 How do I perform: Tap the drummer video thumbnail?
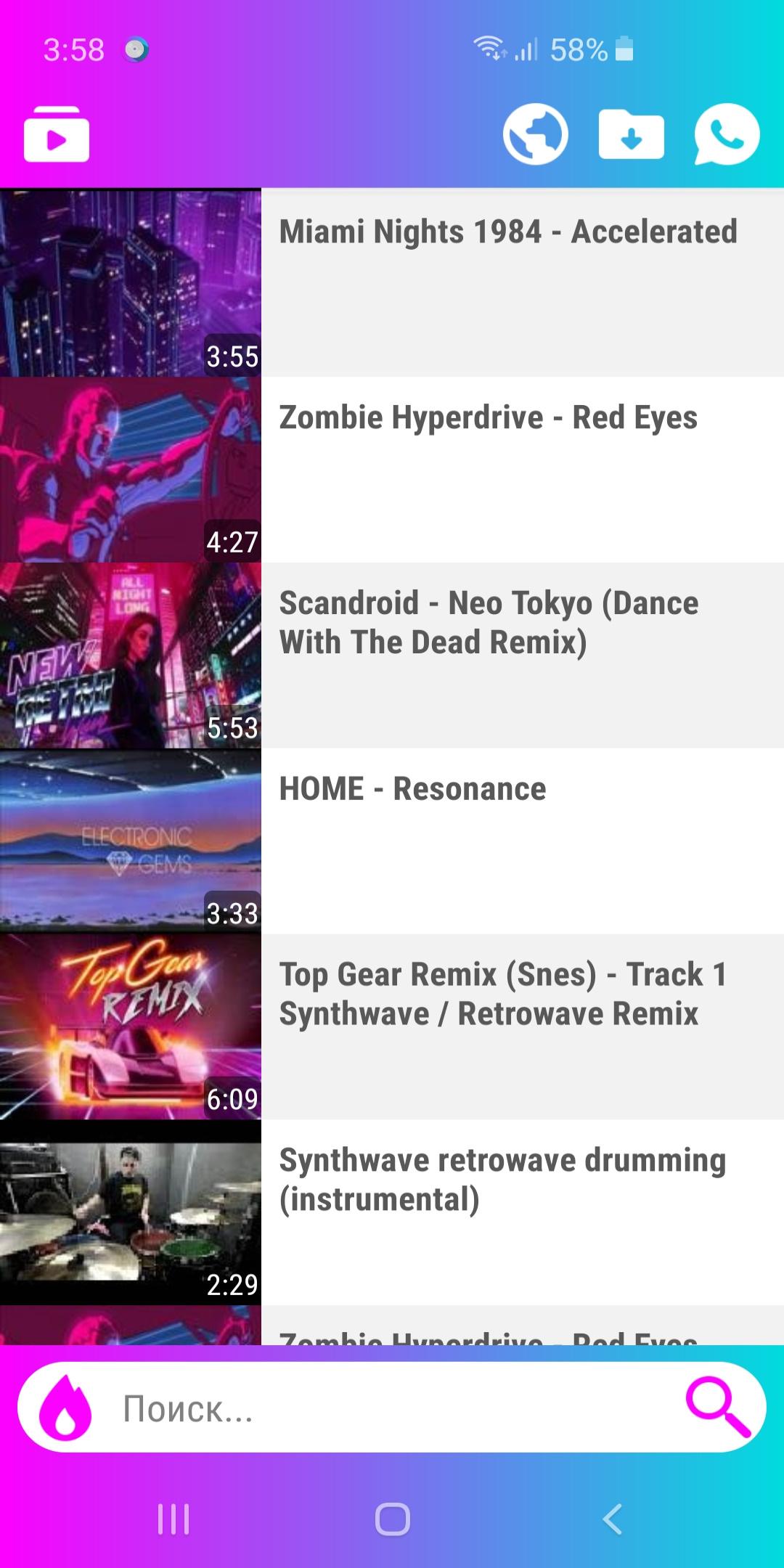(131, 1212)
